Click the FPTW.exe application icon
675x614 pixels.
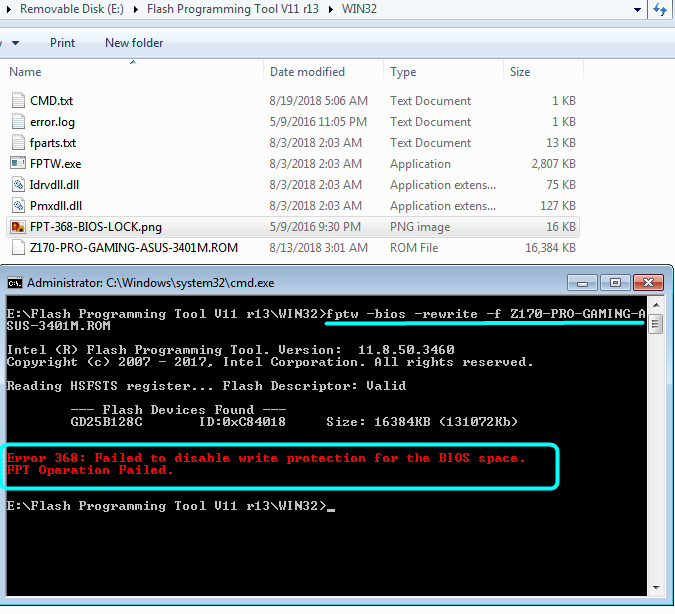(18, 163)
